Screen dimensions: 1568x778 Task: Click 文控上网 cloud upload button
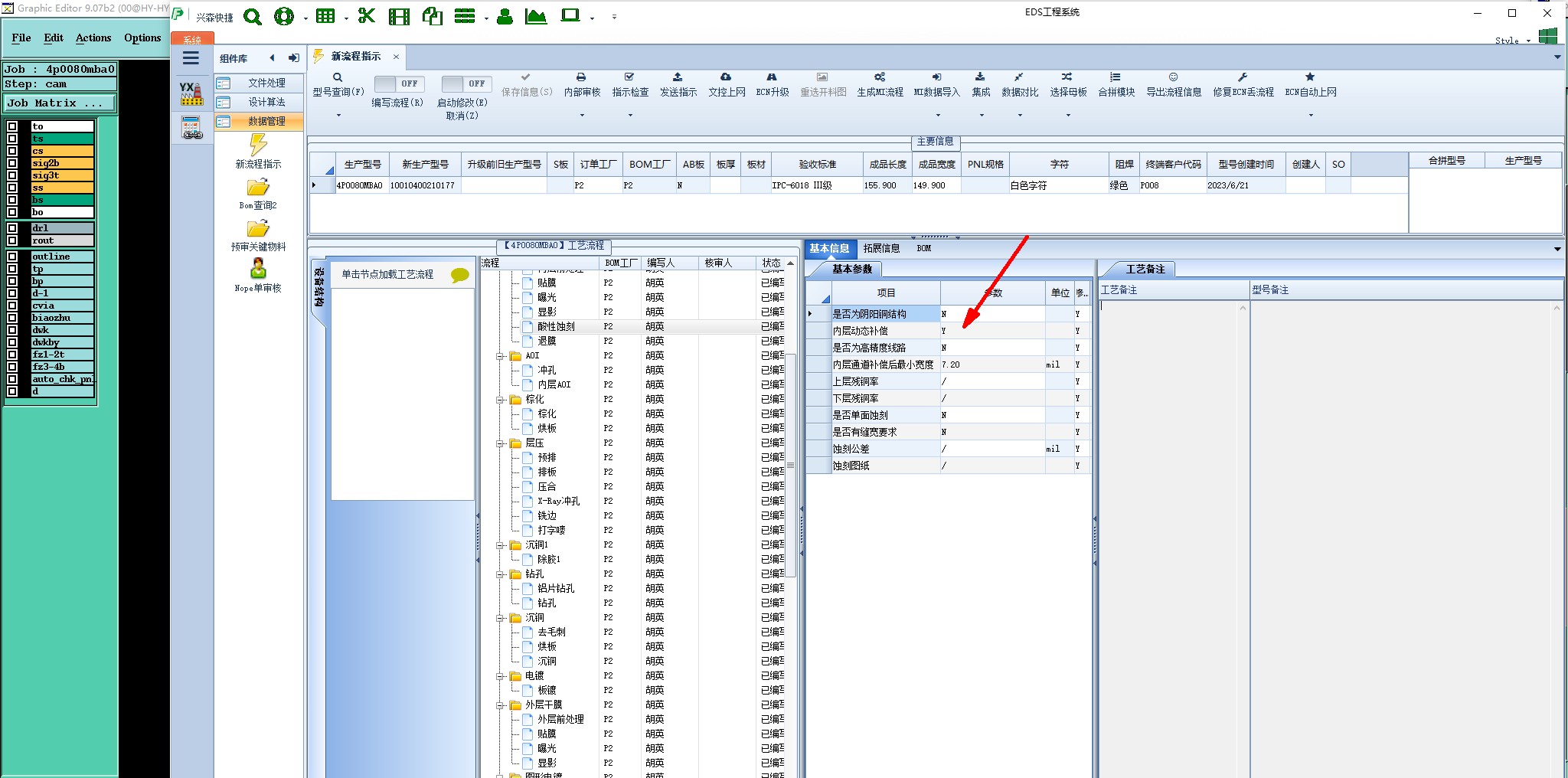(727, 84)
